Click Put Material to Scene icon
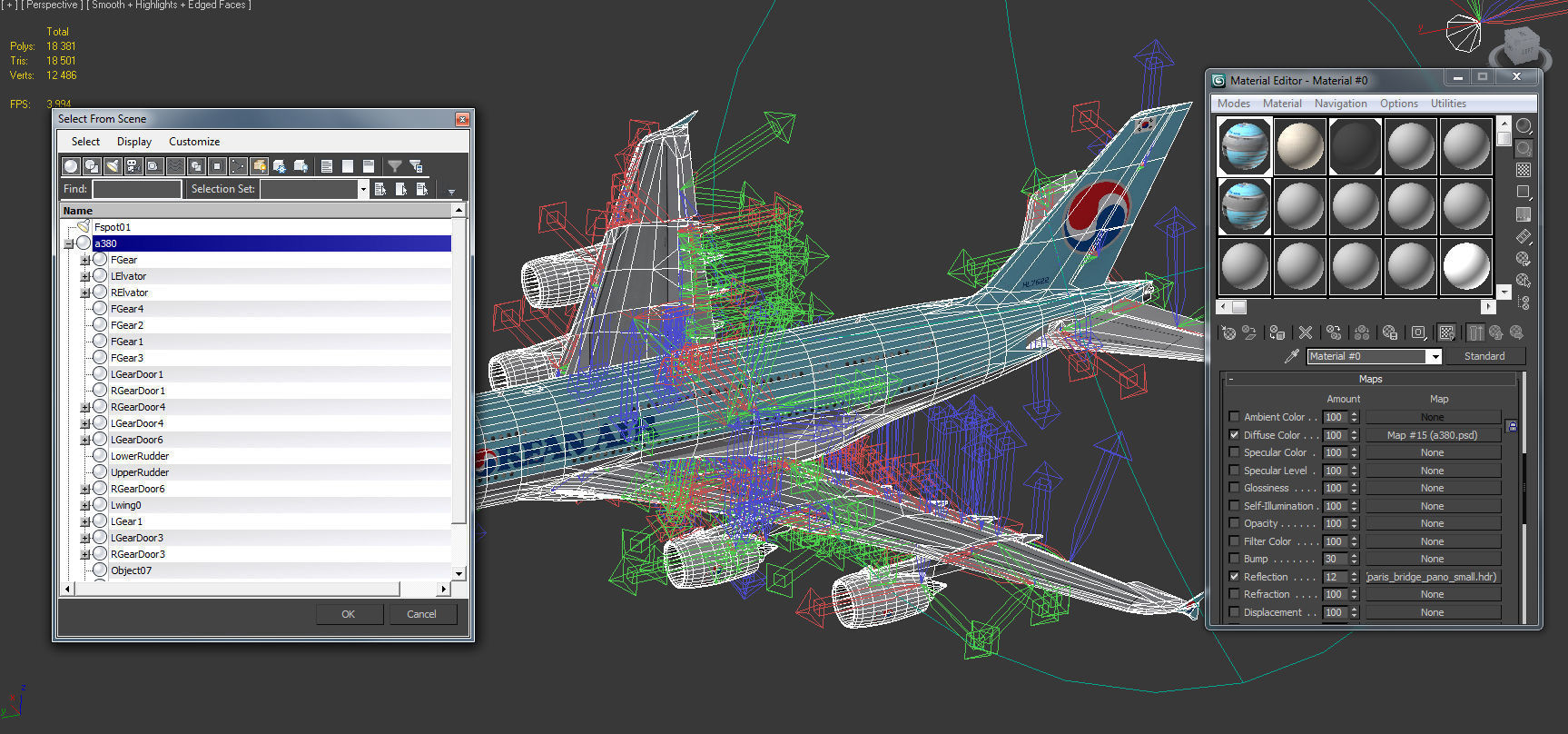 (1249, 332)
